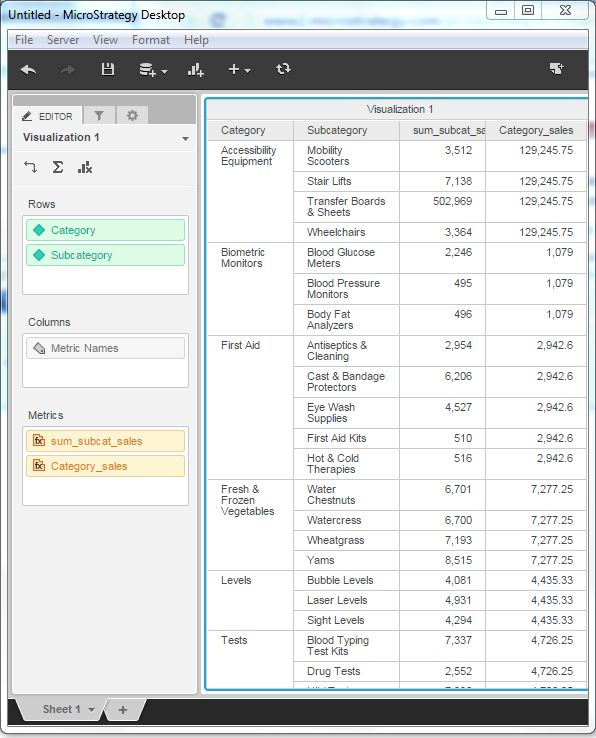596x738 pixels.
Task: Open the Server menu
Action: (x=63, y=40)
